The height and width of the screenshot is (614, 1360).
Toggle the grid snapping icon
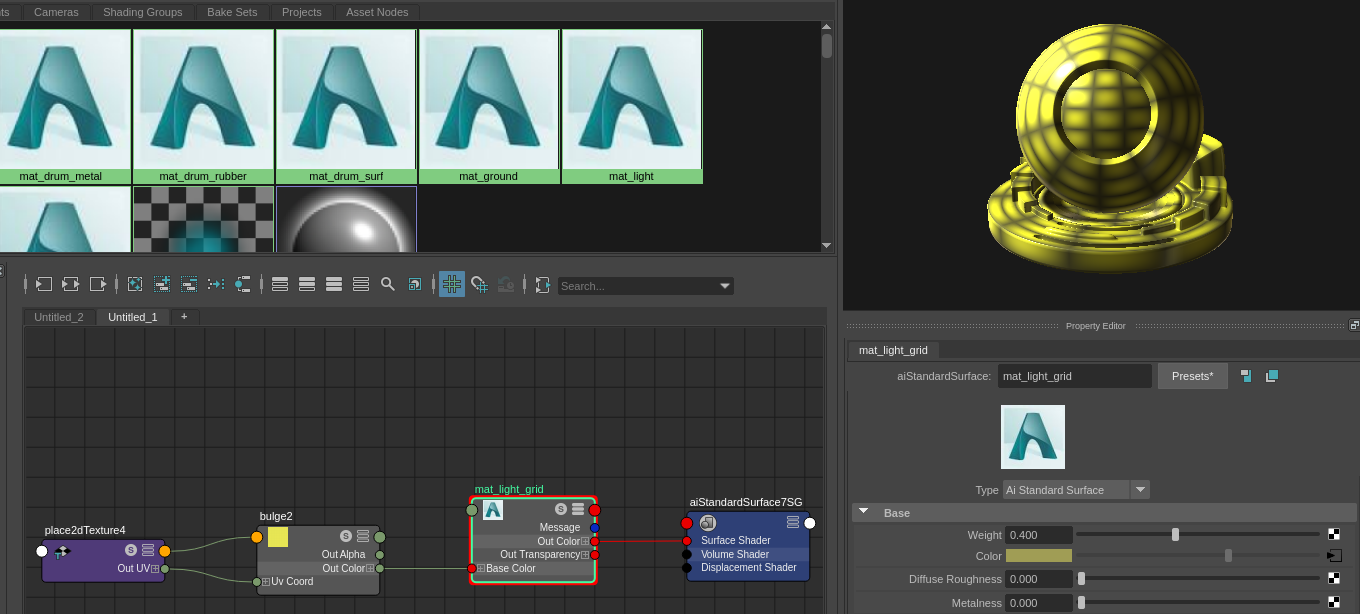[x=479, y=285]
